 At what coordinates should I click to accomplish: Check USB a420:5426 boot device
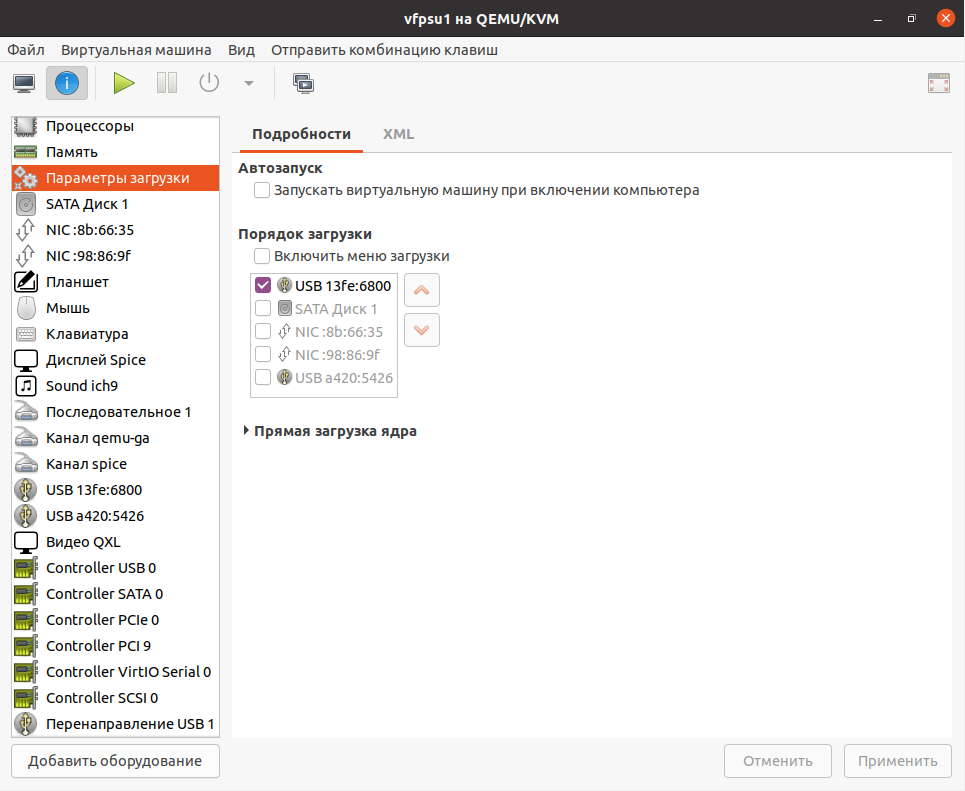tap(263, 377)
